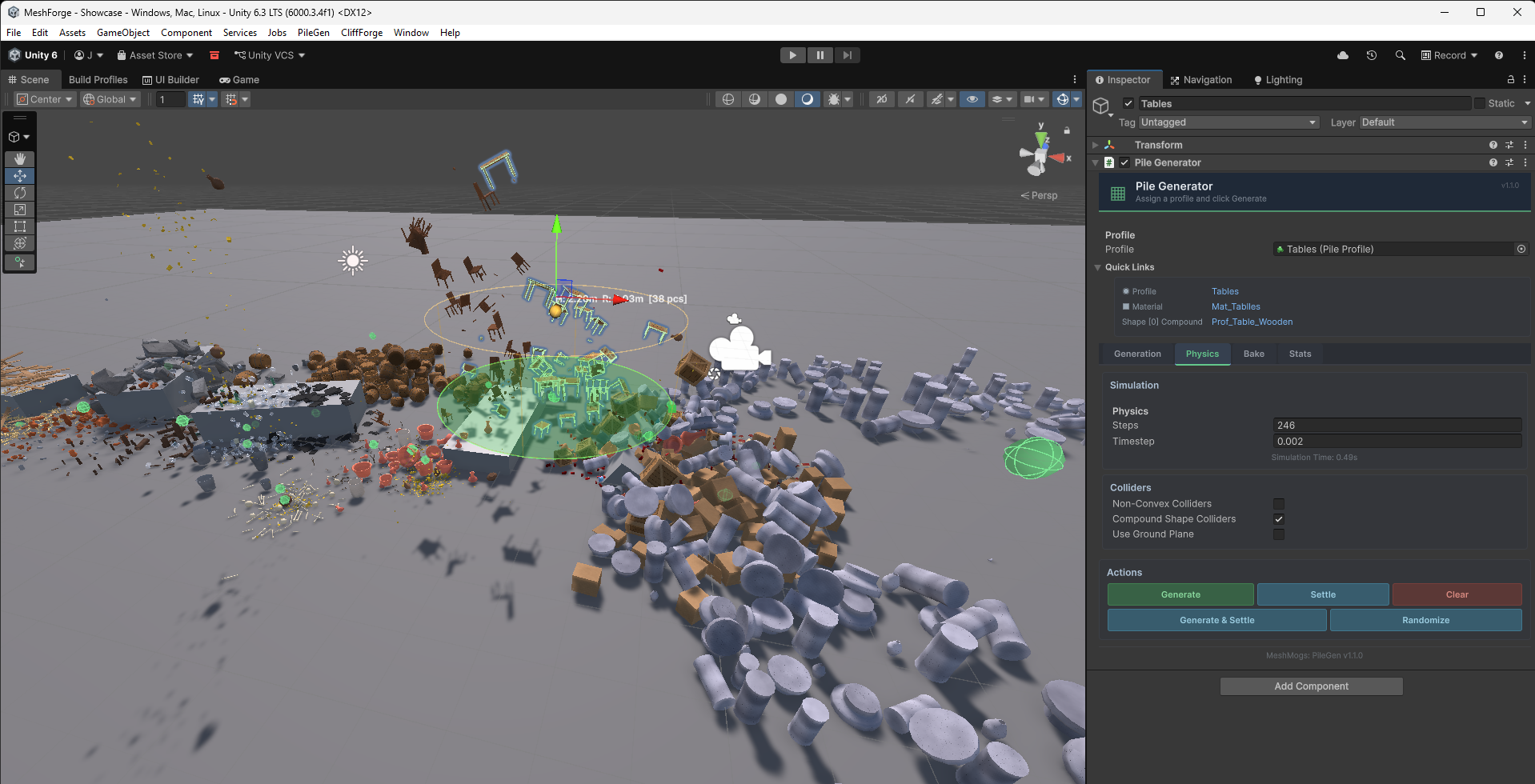Viewport: 1535px width, 784px height.
Task: Select the Scale tool
Action: (20, 210)
